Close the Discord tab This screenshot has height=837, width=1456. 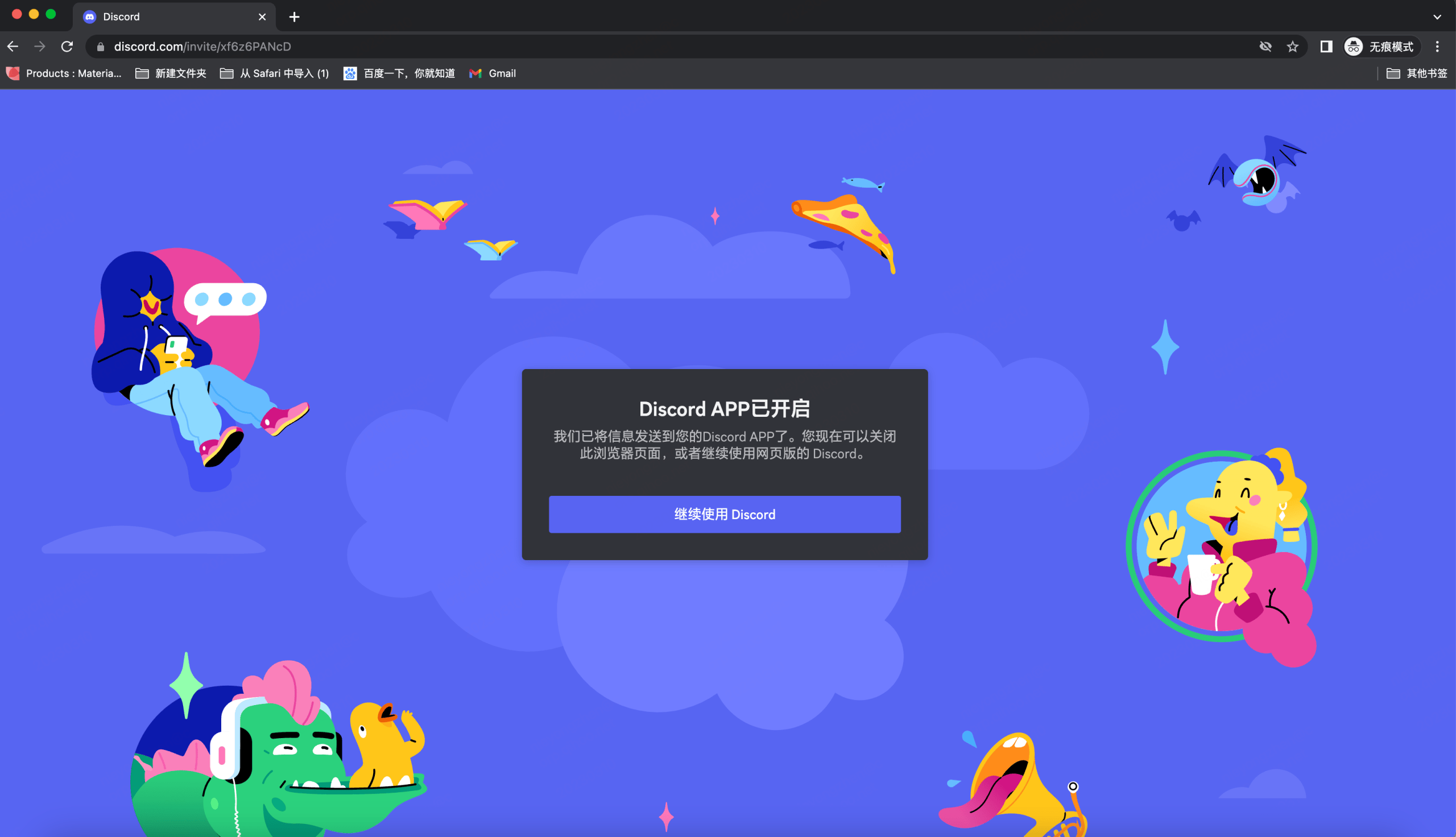[262, 16]
